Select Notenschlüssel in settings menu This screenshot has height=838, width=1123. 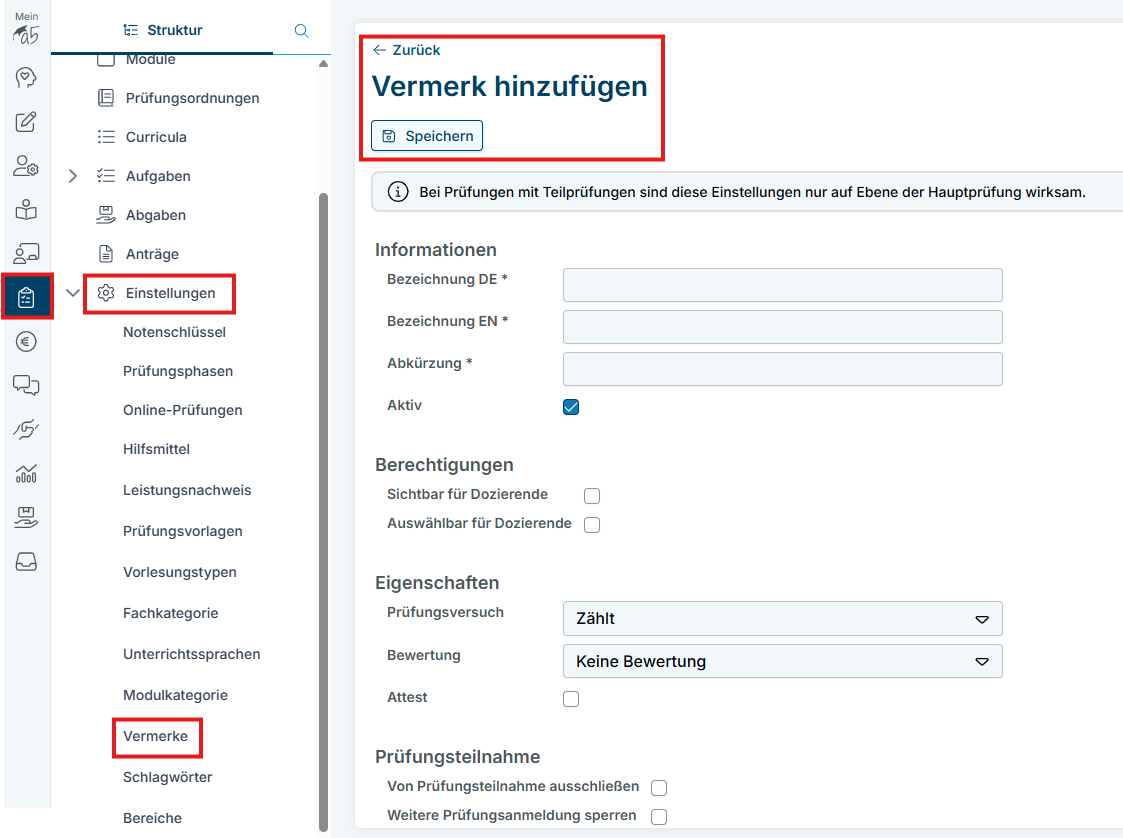[174, 332]
